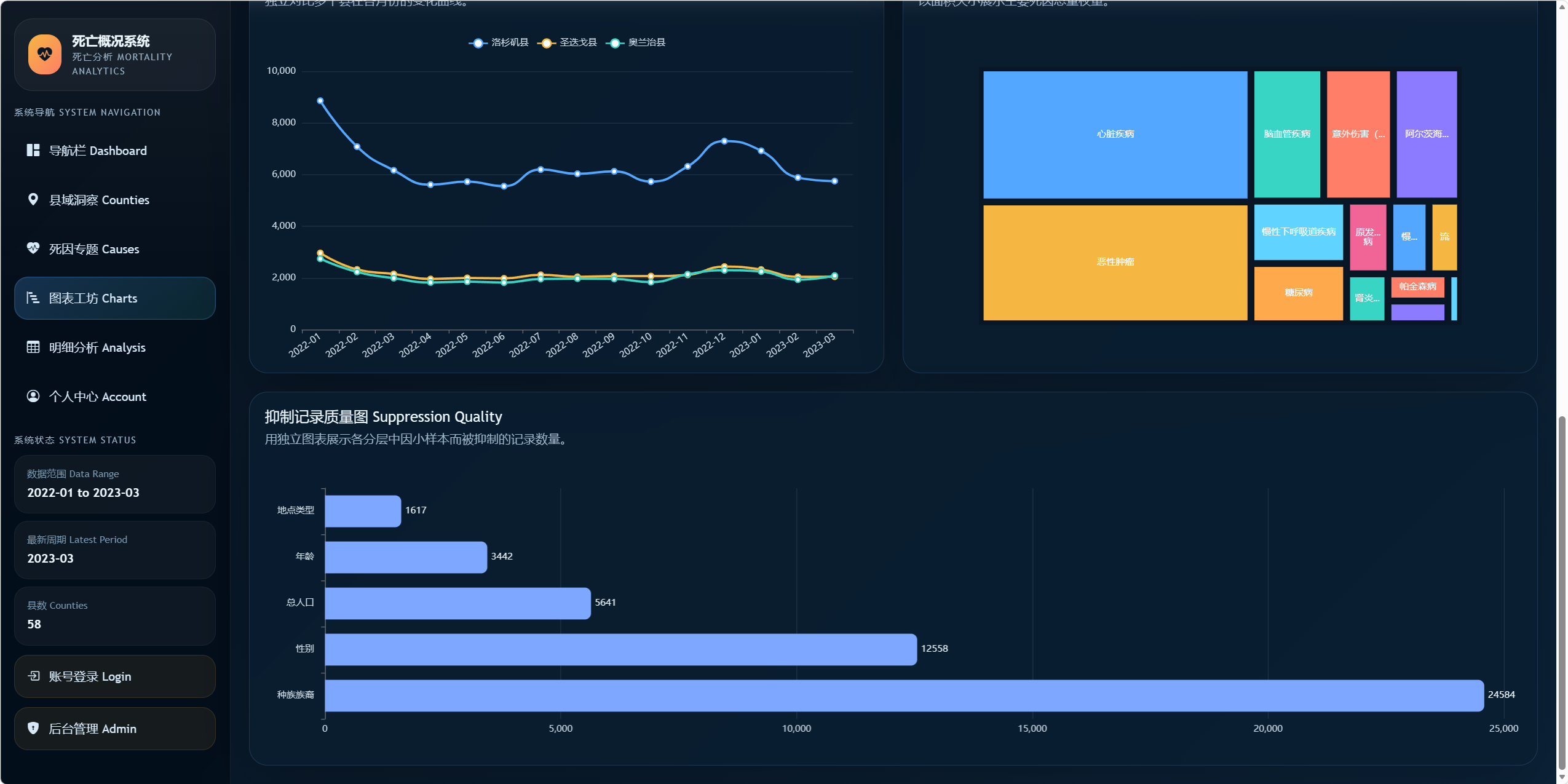This screenshot has width=1568, height=784.
Task: Click the 后台管理 Admin button
Action: point(115,729)
